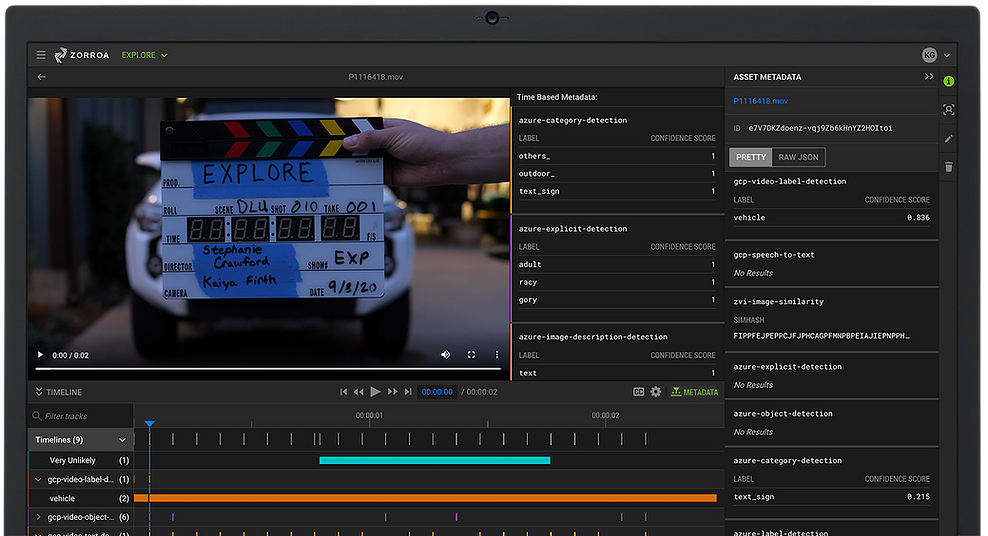
Task: Click the orange vehicle timeline bar
Action: [x=425, y=498]
